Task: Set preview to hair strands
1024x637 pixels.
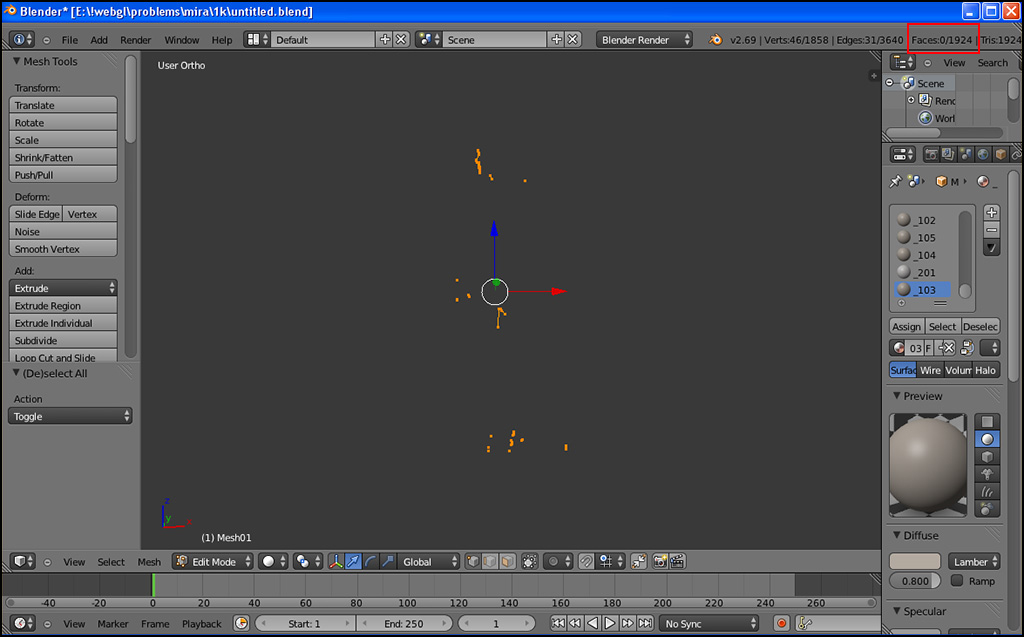Action: [987, 491]
